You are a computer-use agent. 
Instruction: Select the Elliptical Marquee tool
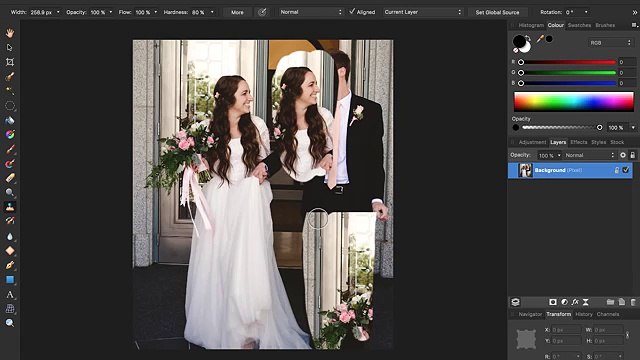point(10,106)
